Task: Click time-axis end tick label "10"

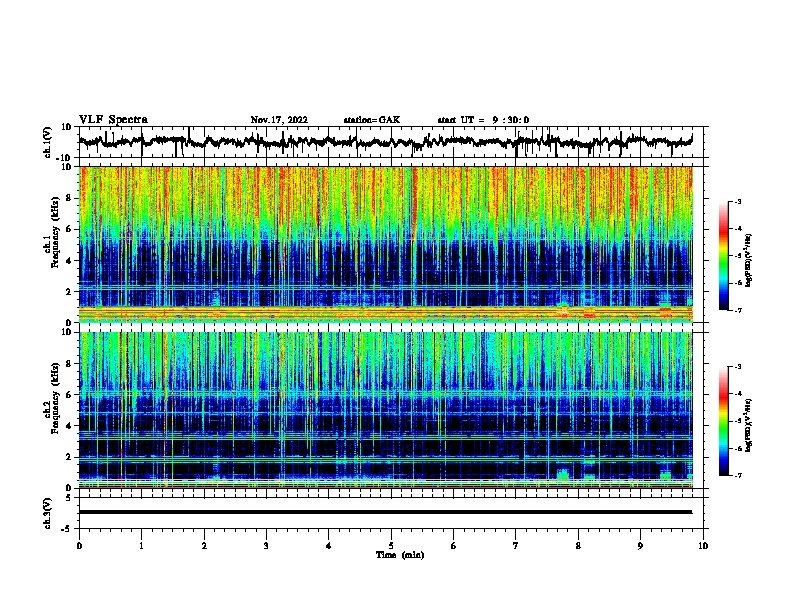Action: click(703, 546)
